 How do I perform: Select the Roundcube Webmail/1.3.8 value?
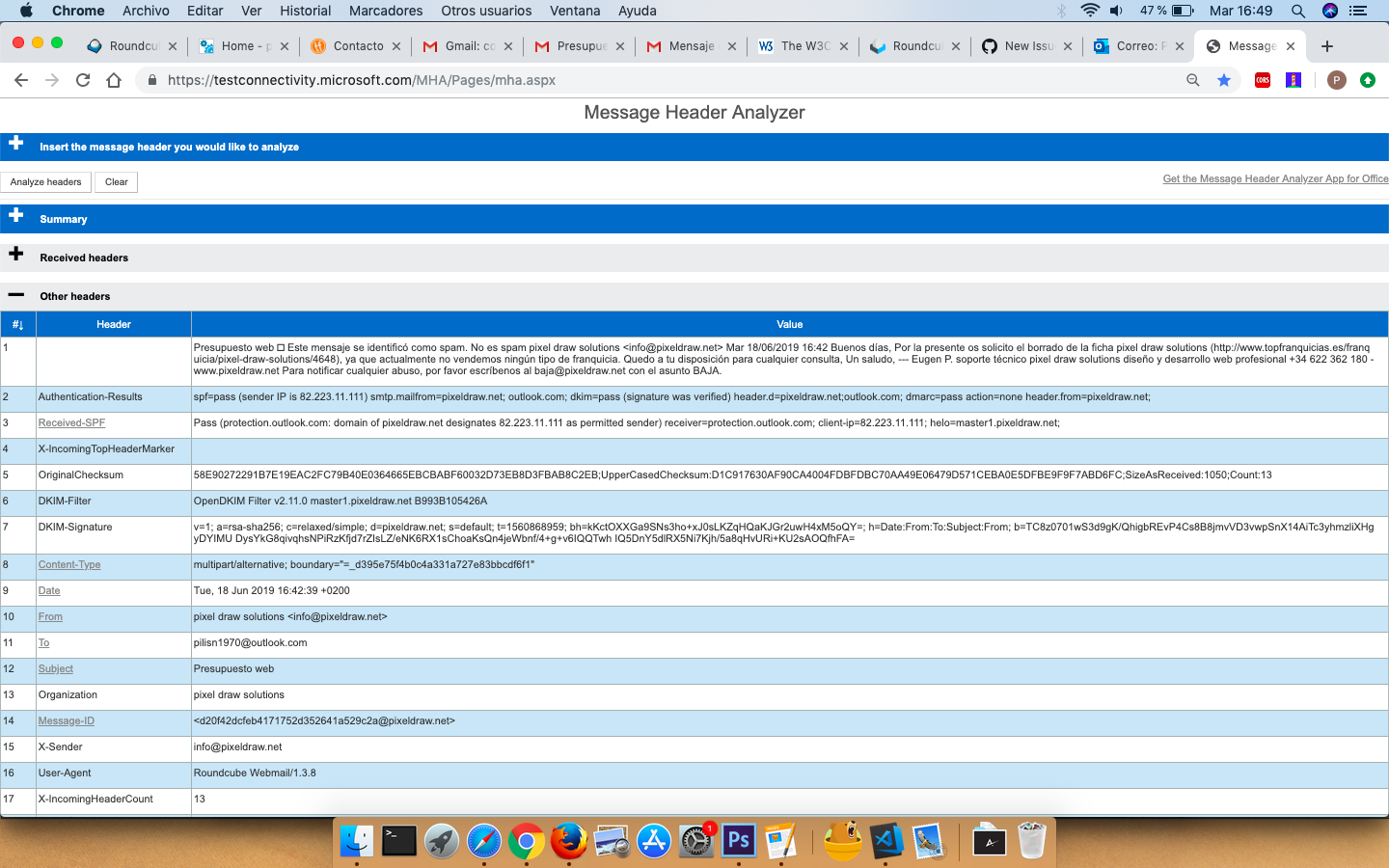pyautogui.click(x=255, y=773)
